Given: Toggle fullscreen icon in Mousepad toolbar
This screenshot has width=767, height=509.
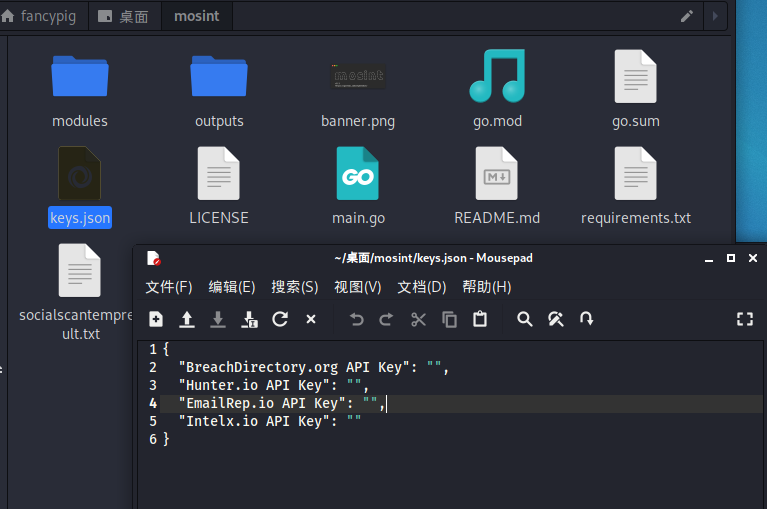Looking at the screenshot, I should pos(744,319).
